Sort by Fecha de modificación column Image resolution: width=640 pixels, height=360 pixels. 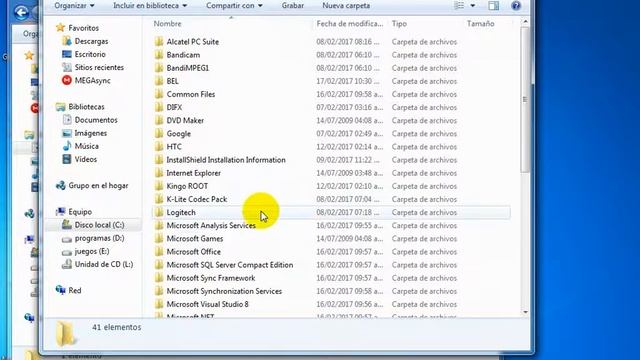click(350, 24)
